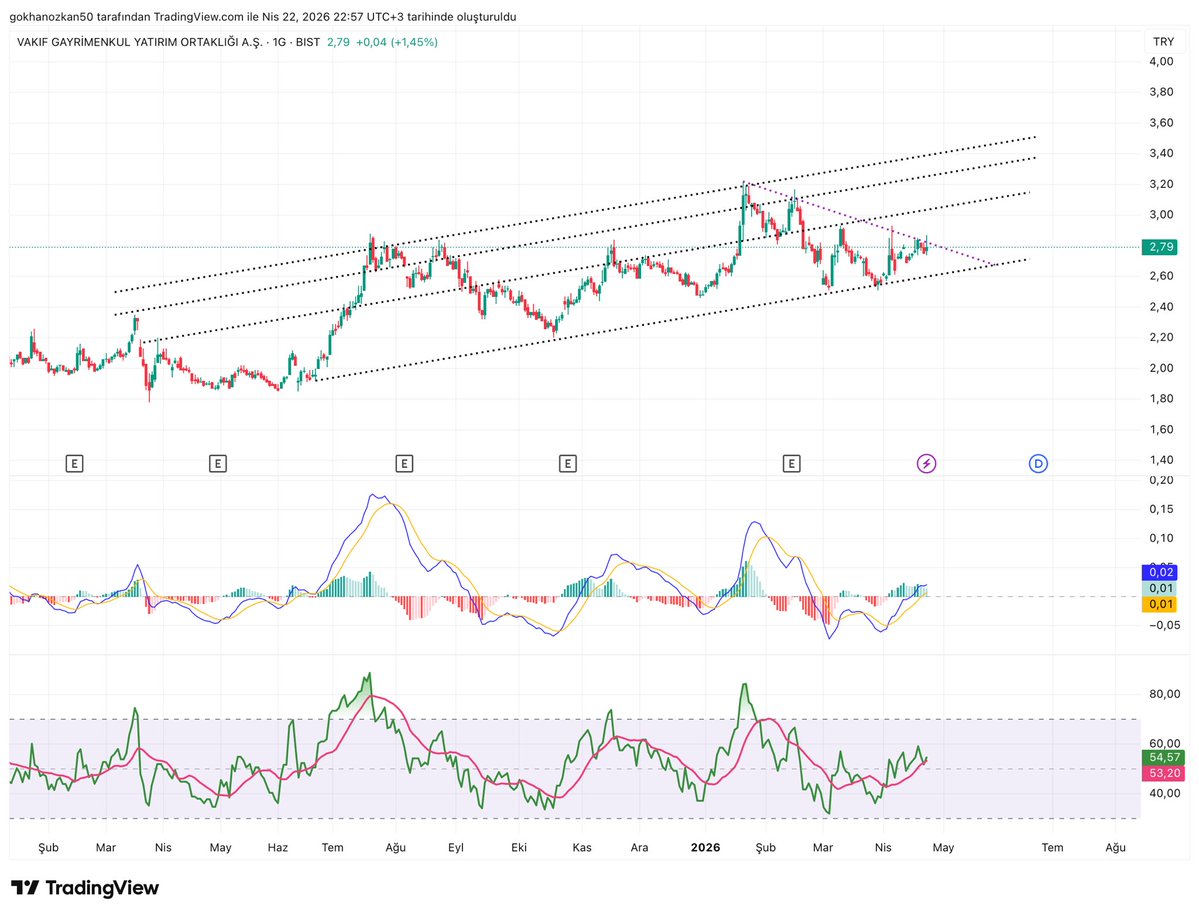Click the 3,40 price axis label
Viewport: 1199px width, 916px height.
[1161, 153]
